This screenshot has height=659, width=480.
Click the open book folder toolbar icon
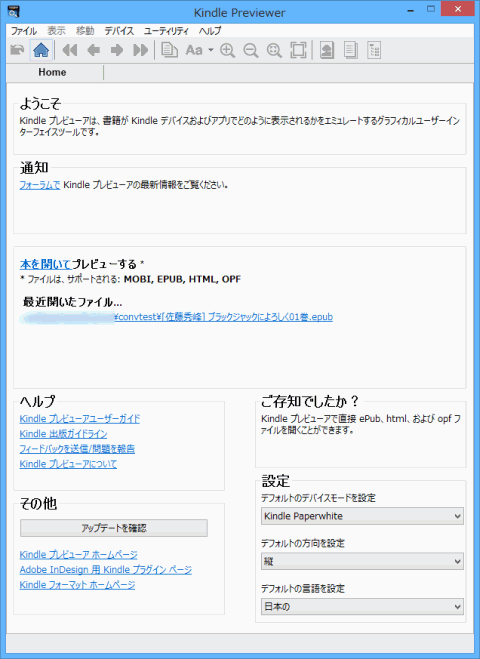(17, 50)
